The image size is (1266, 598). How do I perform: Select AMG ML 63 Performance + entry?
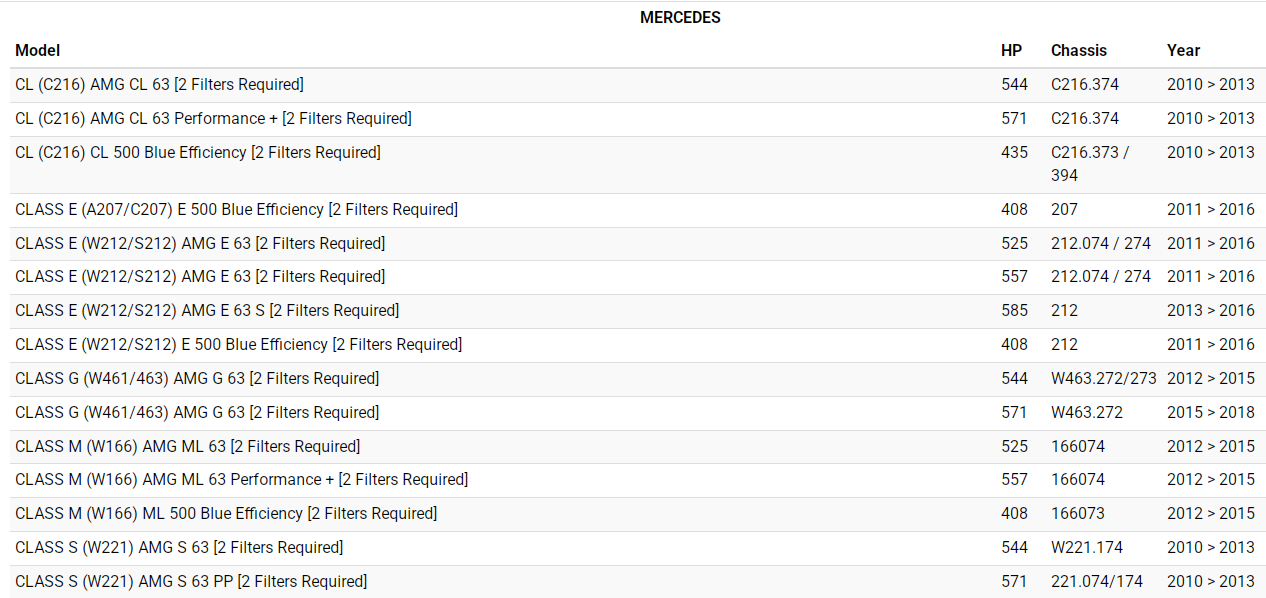[x=241, y=479]
